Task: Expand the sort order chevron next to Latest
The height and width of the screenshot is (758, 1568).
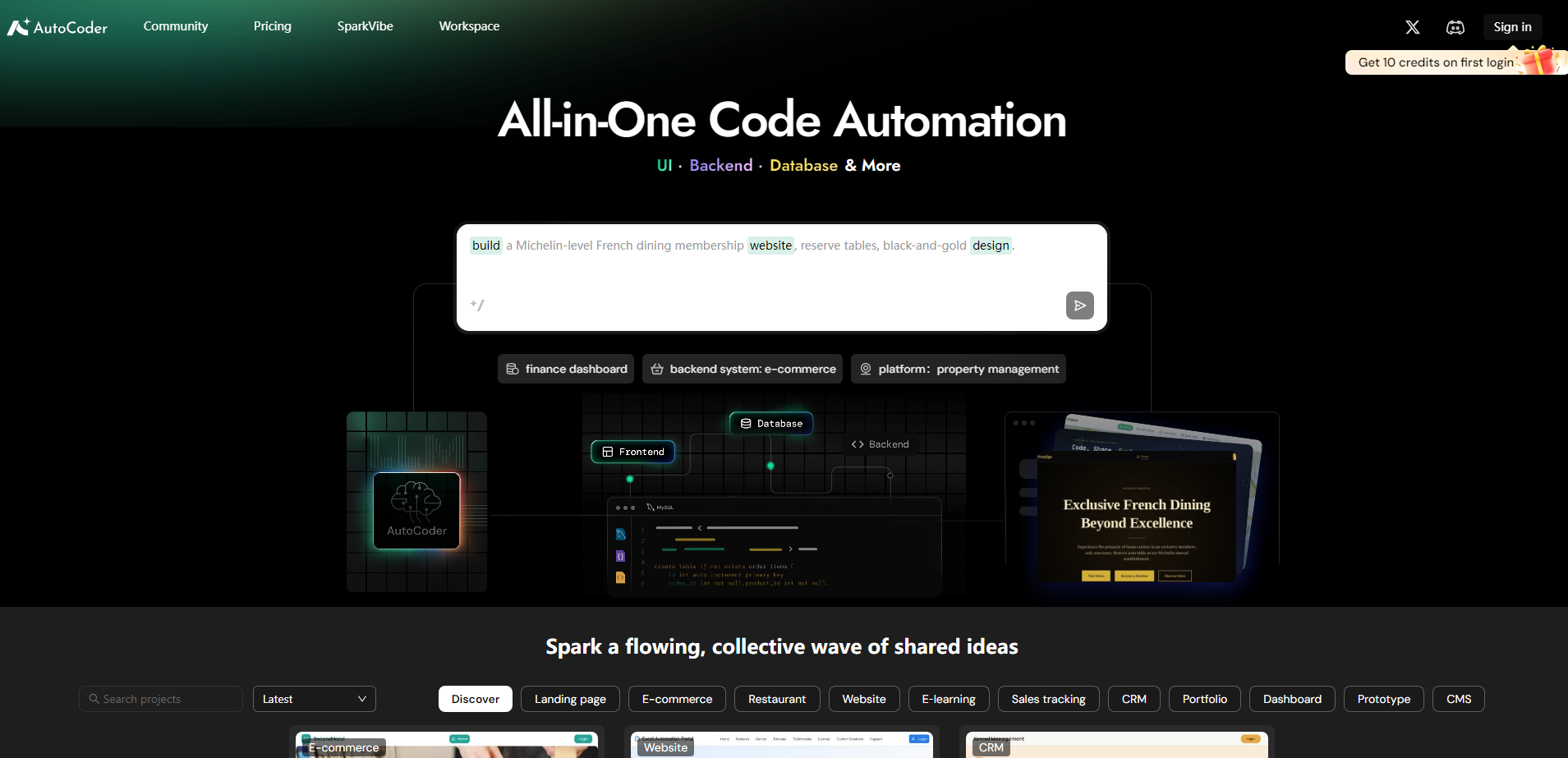Action: [x=361, y=698]
